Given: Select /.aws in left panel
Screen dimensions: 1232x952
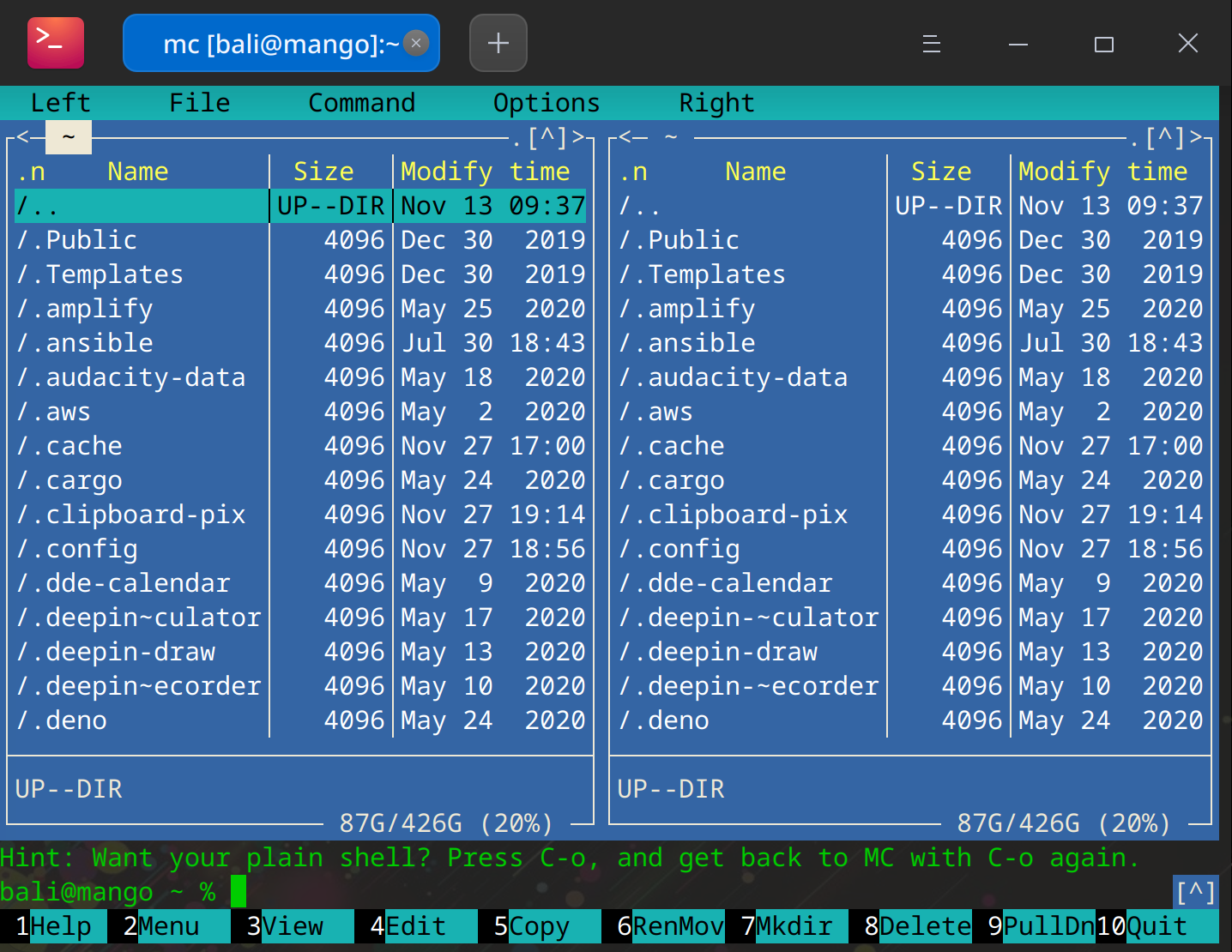Looking at the screenshot, I should 300,412.
